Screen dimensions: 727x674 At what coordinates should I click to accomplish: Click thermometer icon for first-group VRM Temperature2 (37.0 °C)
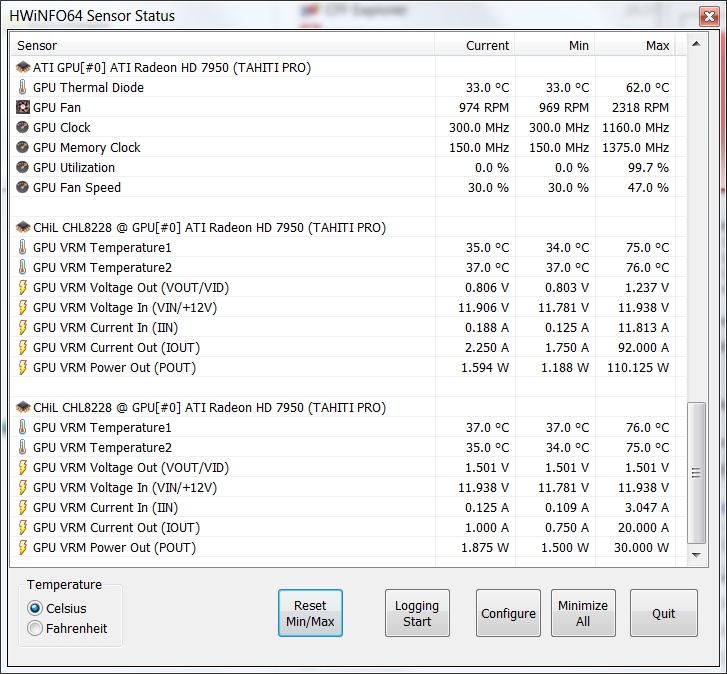click(x=22, y=267)
